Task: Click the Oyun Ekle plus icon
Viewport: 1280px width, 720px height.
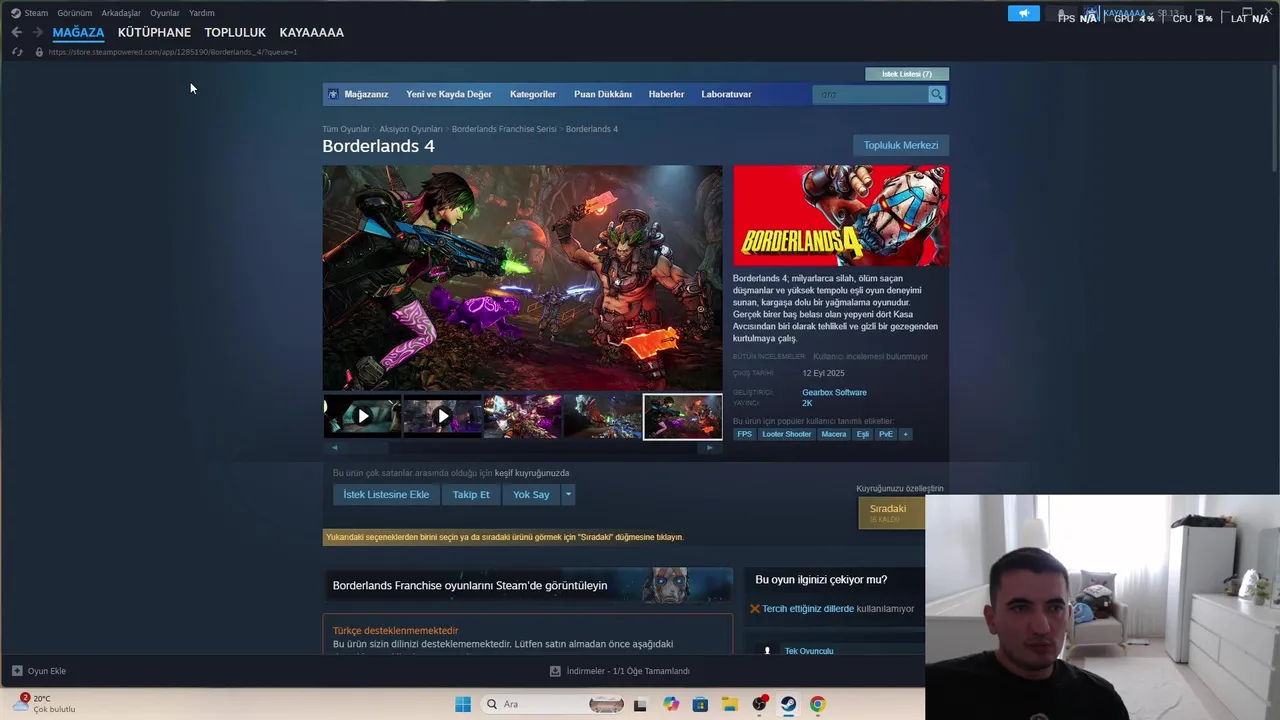Action: [17, 671]
